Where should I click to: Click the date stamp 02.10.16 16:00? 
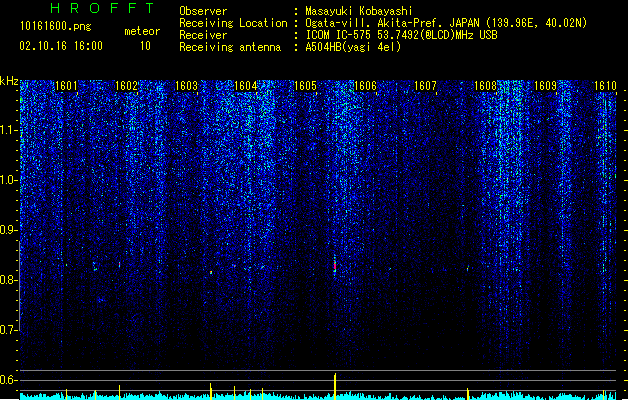pos(61,46)
